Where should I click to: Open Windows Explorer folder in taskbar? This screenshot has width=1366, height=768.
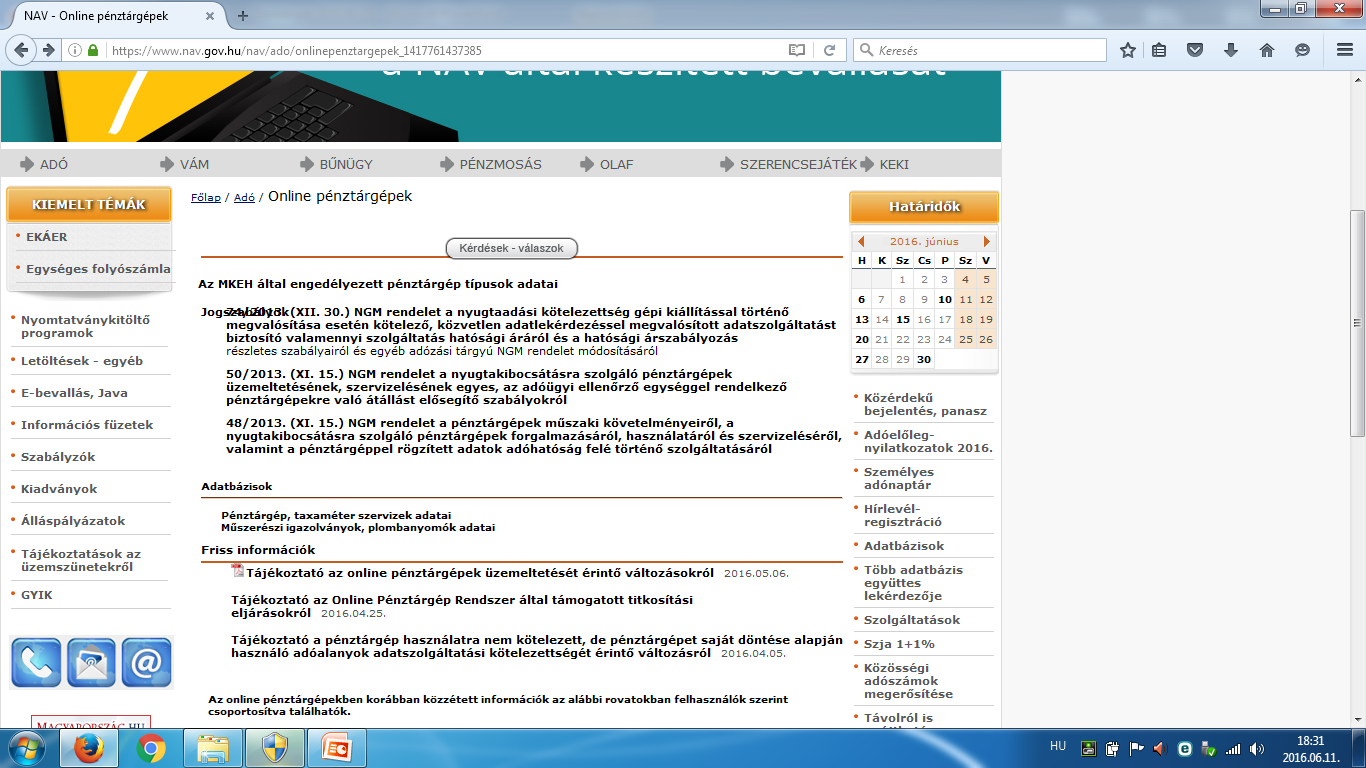[213, 748]
